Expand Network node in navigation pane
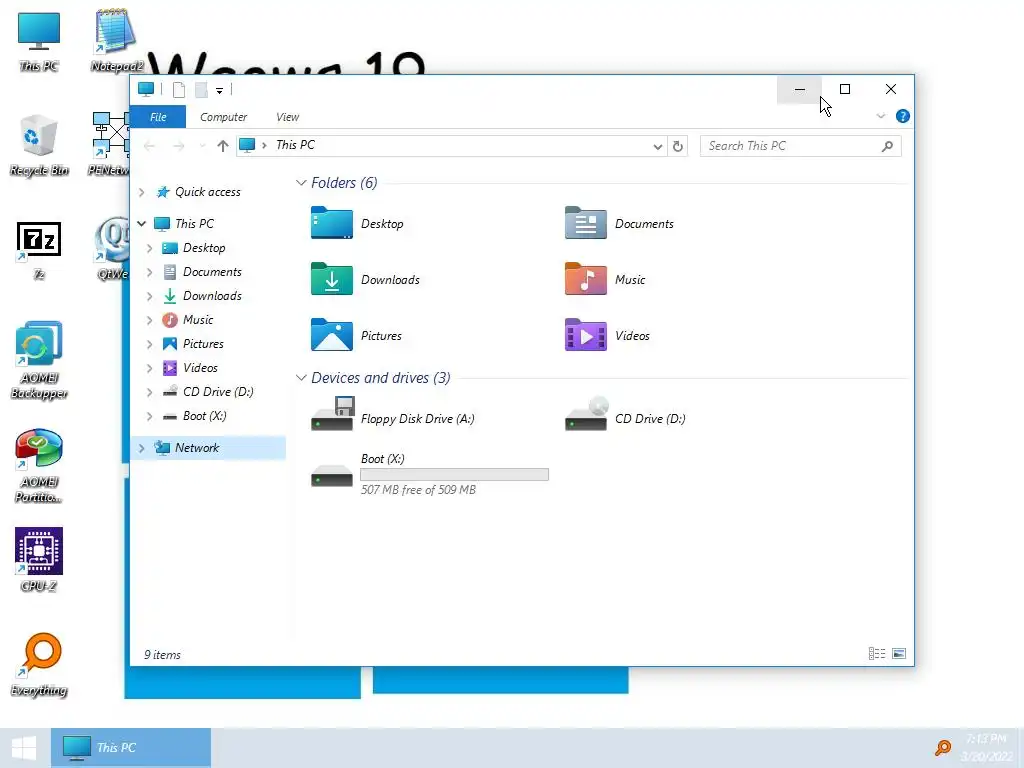 [x=142, y=448]
